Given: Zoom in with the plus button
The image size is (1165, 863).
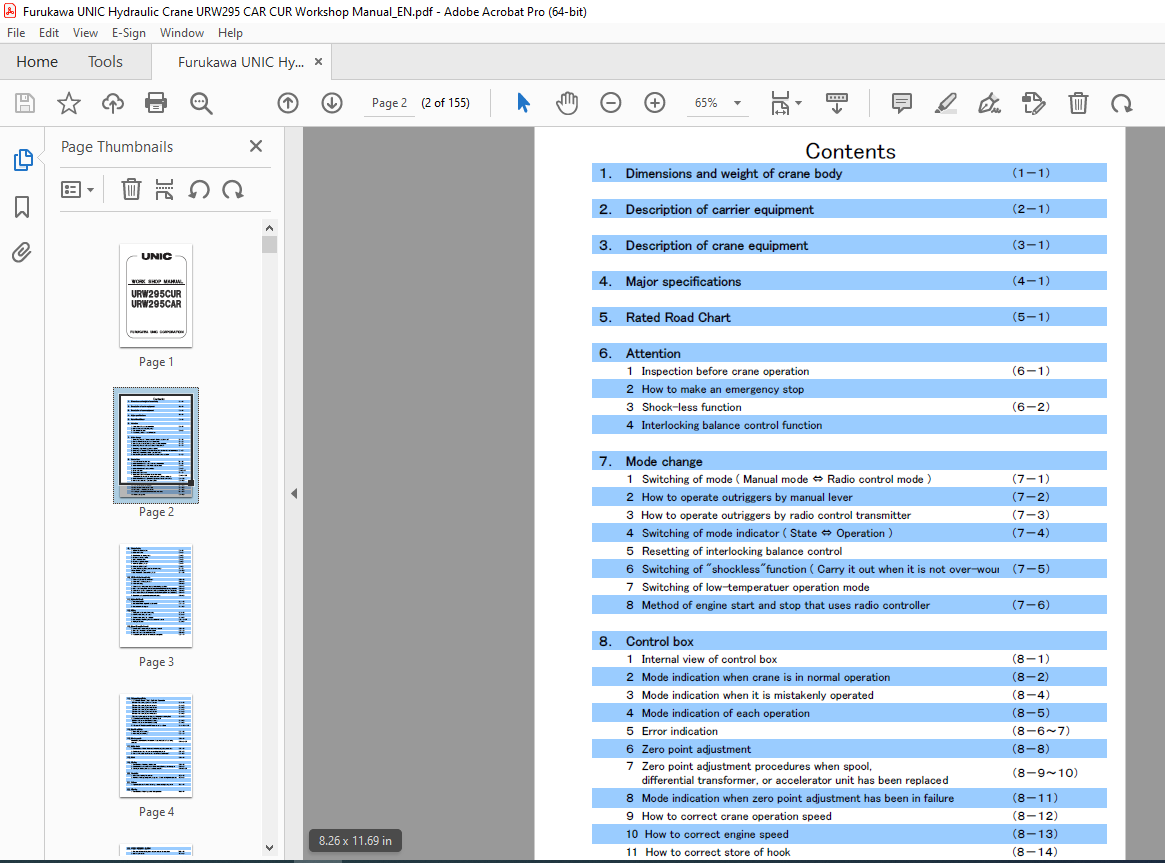Looking at the screenshot, I should pos(655,103).
